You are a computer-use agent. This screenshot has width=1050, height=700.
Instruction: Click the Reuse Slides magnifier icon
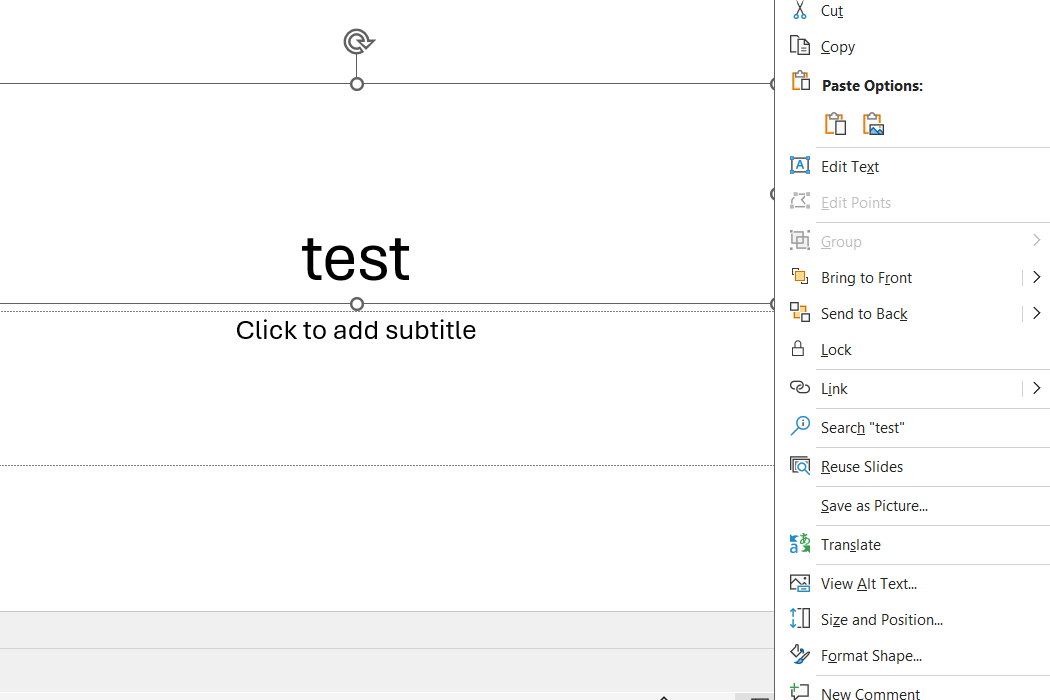pyautogui.click(x=800, y=466)
